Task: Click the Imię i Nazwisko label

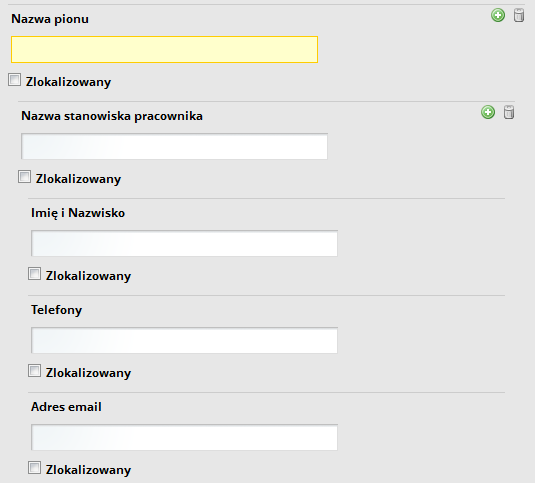Action: coord(78,213)
